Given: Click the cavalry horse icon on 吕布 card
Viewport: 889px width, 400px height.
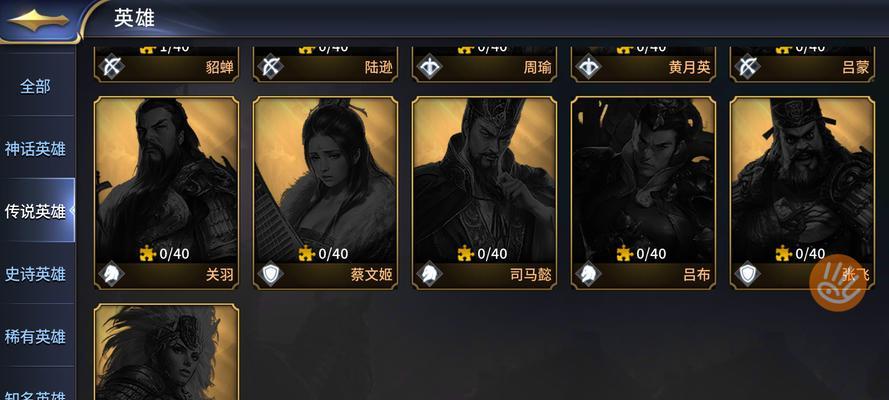Looking at the screenshot, I should pyautogui.click(x=587, y=274).
